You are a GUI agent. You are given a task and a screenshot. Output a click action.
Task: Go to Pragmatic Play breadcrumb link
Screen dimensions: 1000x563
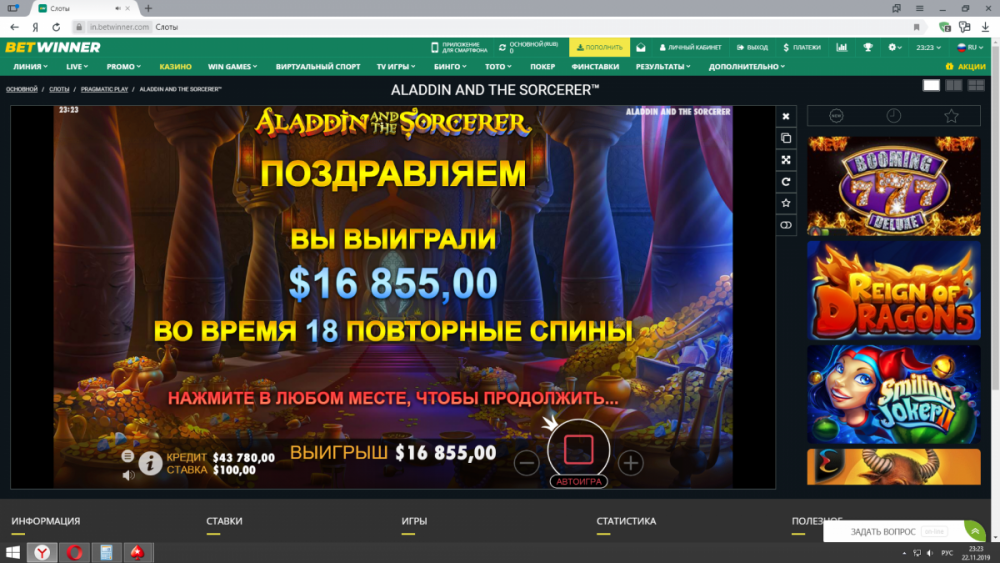pos(105,89)
